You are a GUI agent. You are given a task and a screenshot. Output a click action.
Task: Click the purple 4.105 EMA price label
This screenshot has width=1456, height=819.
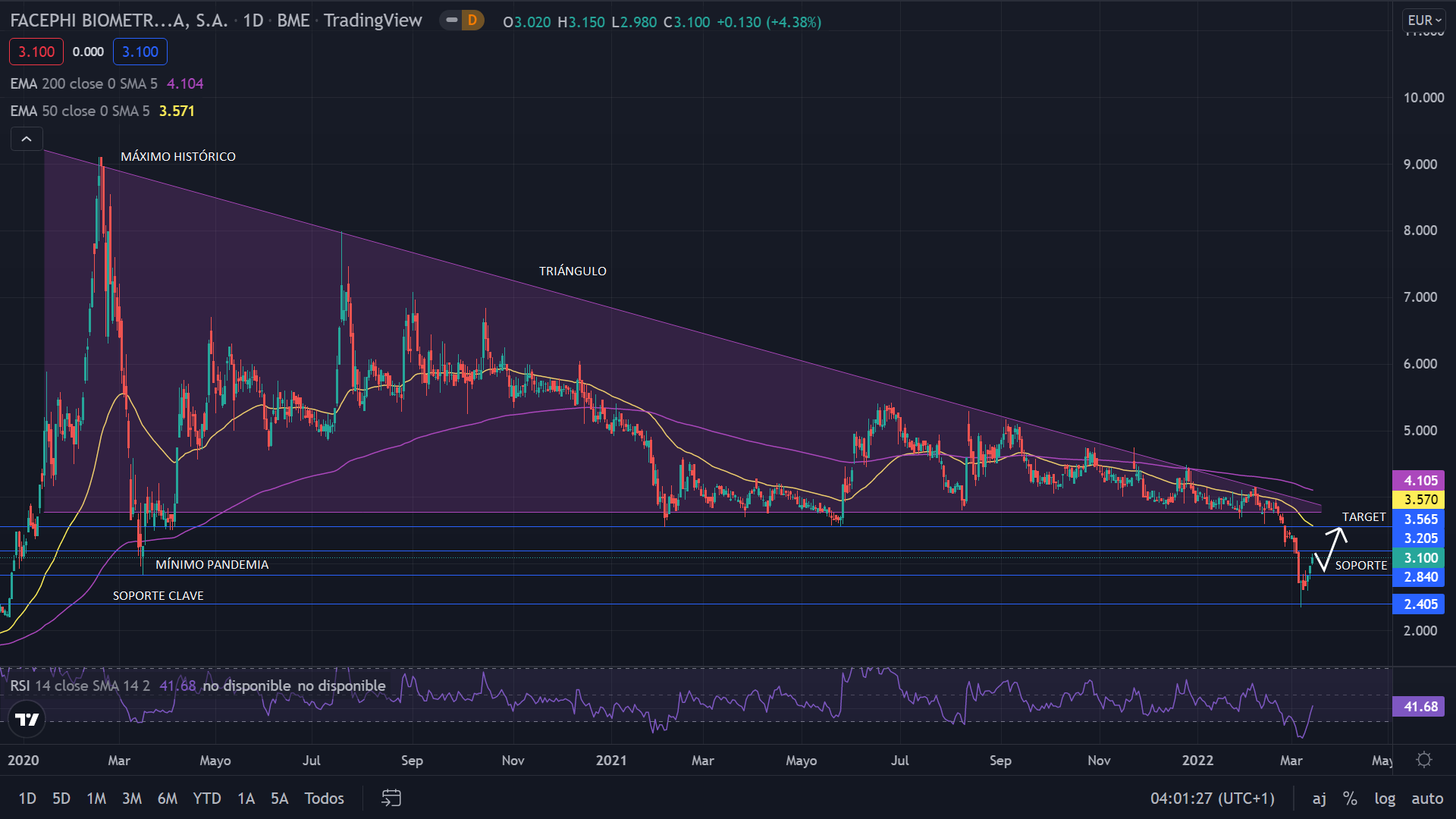tap(1420, 480)
